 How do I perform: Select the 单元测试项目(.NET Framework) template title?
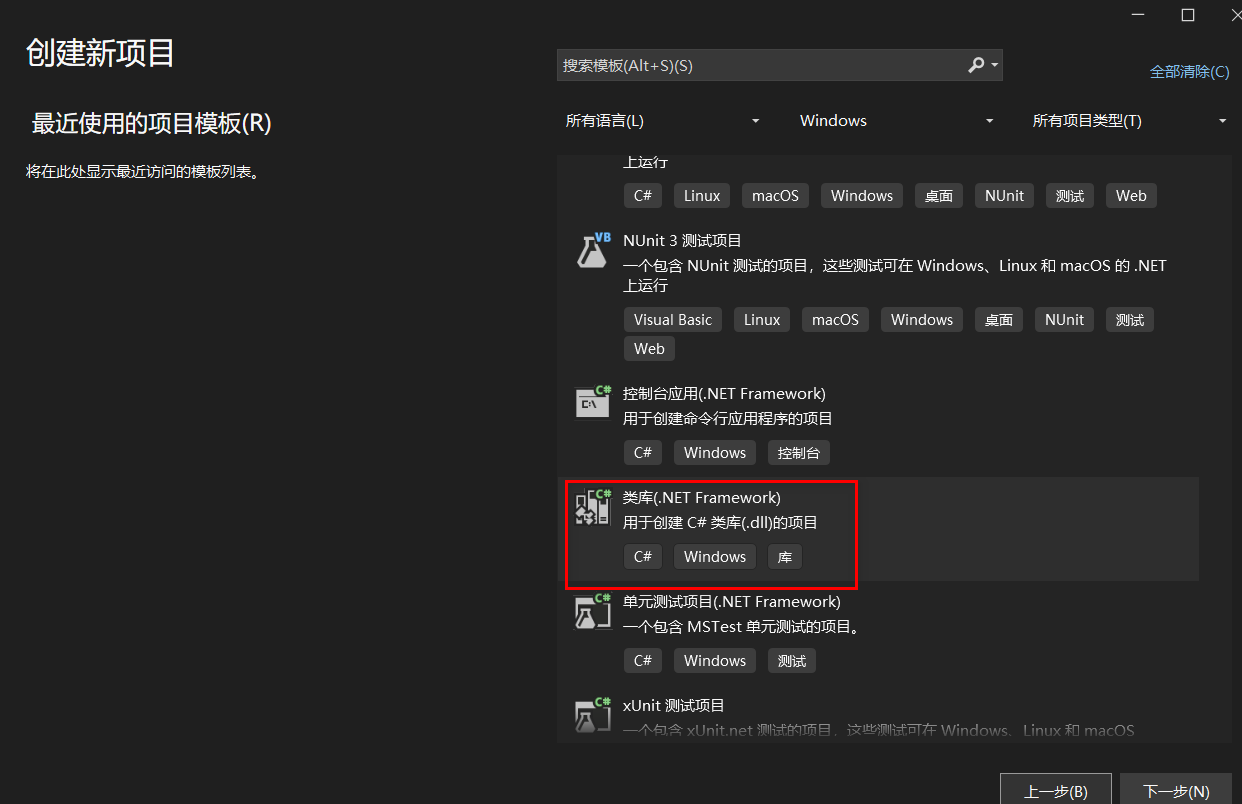pyautogui.click(x=731, y=601)
